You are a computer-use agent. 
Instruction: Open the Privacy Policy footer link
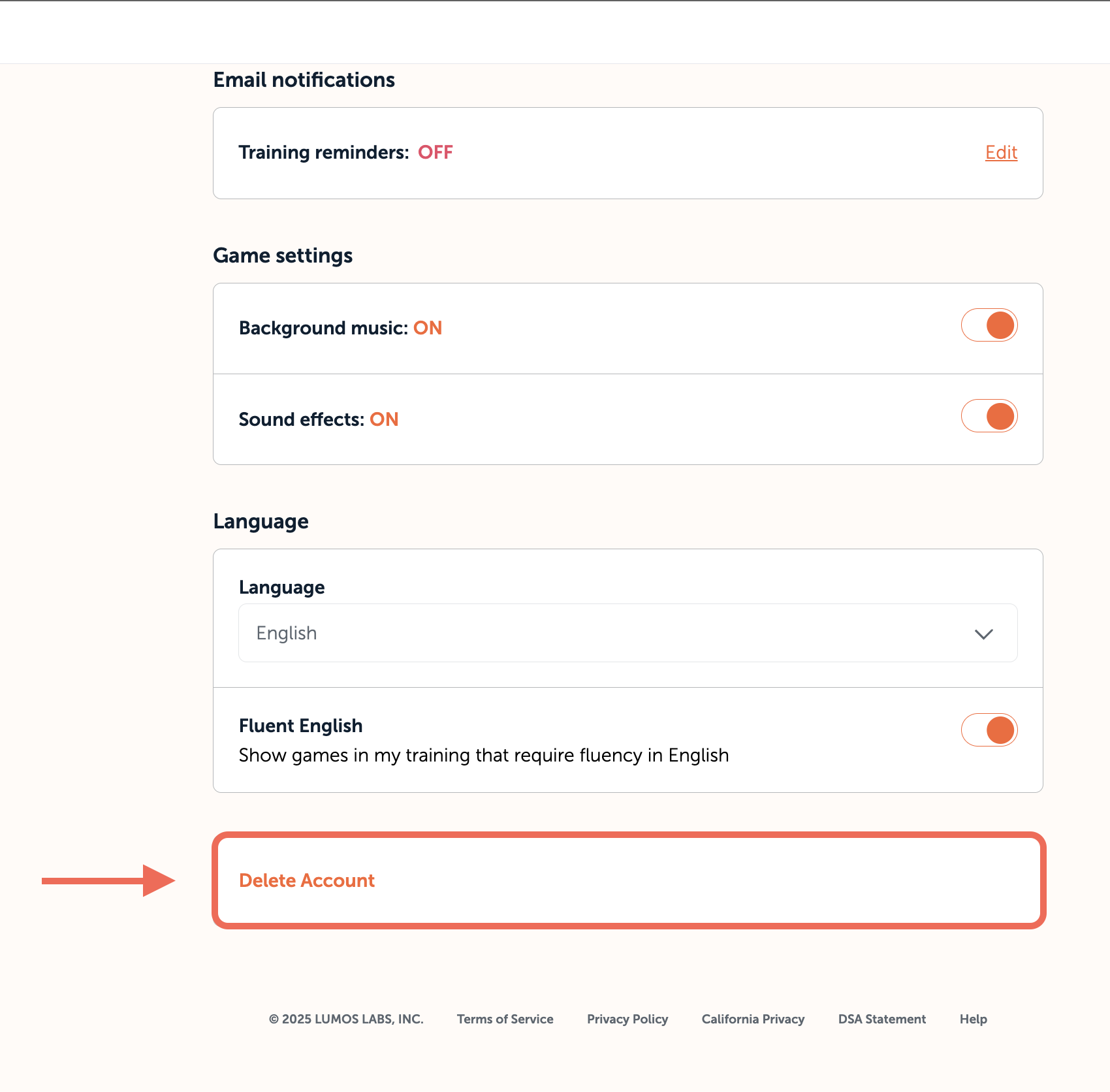(627, 1019)
